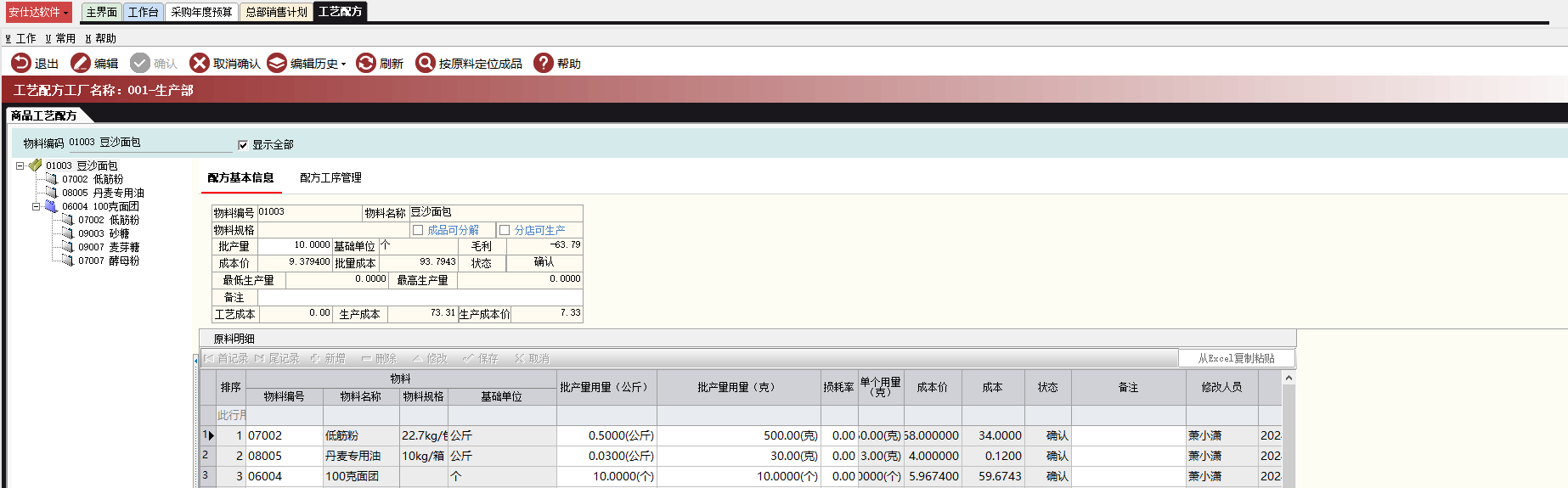Click 保存 save row icon

point(468,358)
